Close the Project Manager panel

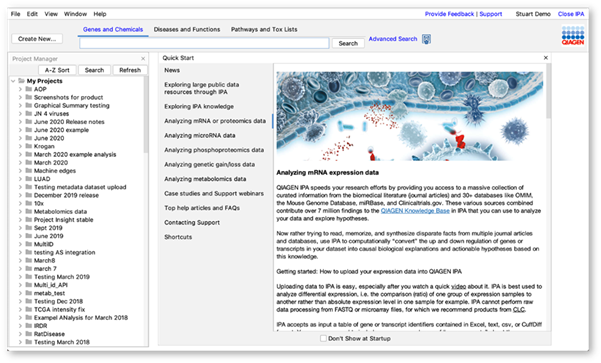tap(143, 59)
